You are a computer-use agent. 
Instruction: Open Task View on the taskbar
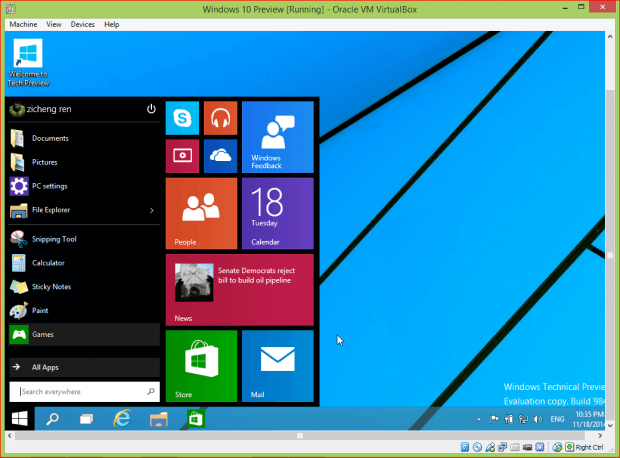(87, 418)
